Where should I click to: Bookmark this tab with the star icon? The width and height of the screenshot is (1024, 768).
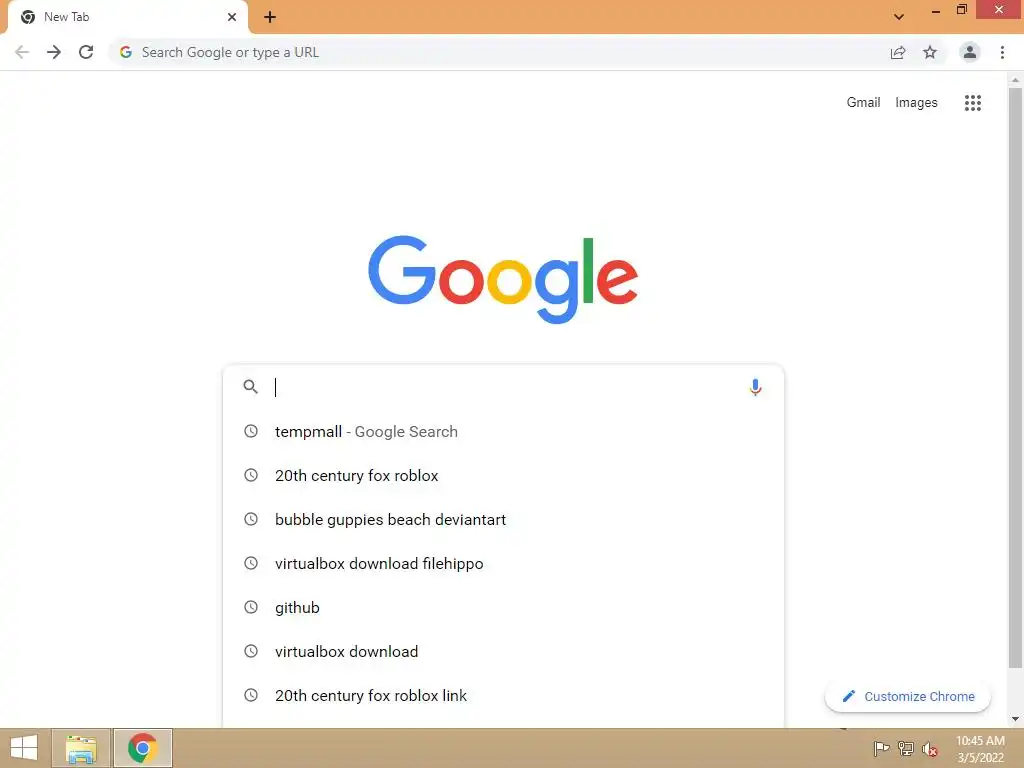coord(930,52)
